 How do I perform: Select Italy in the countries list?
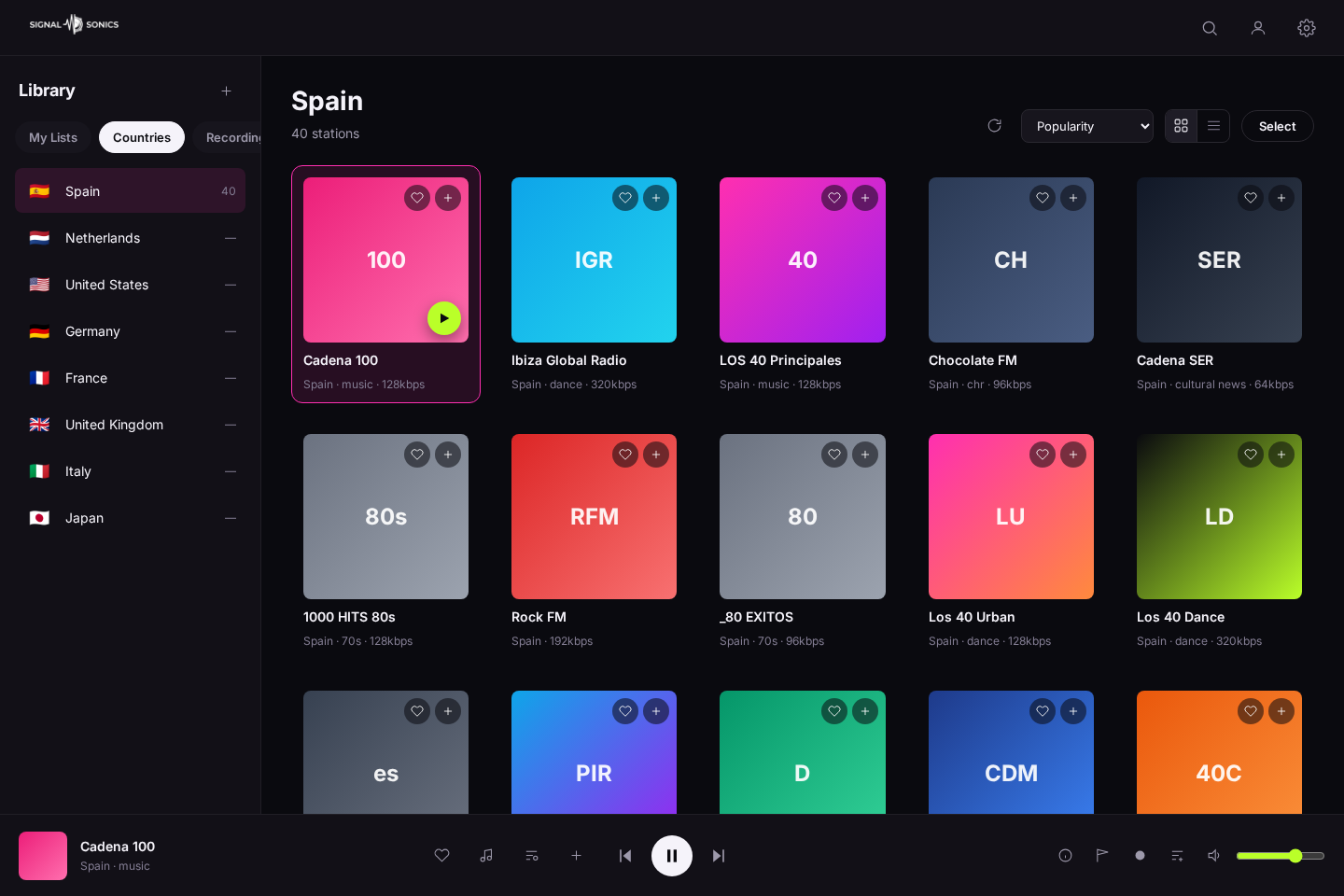pyautogui.click(x=130, y=471)
